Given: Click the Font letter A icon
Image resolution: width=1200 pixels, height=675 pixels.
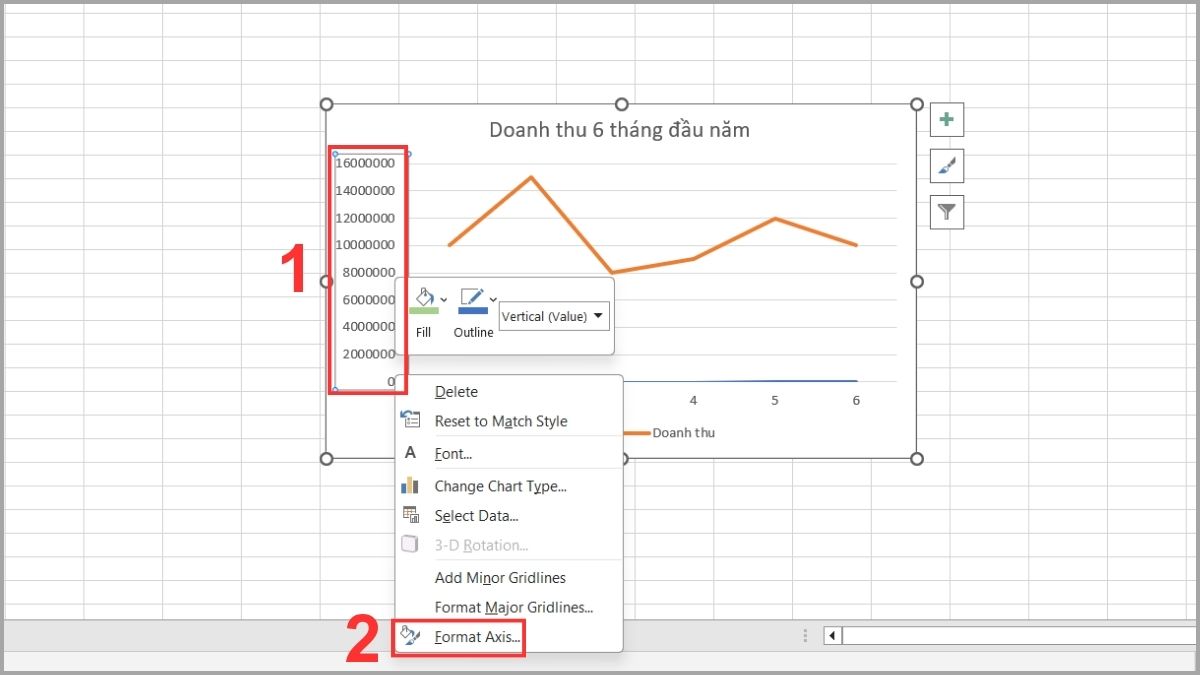Looking at the screenshot, I should pos(410,453).
